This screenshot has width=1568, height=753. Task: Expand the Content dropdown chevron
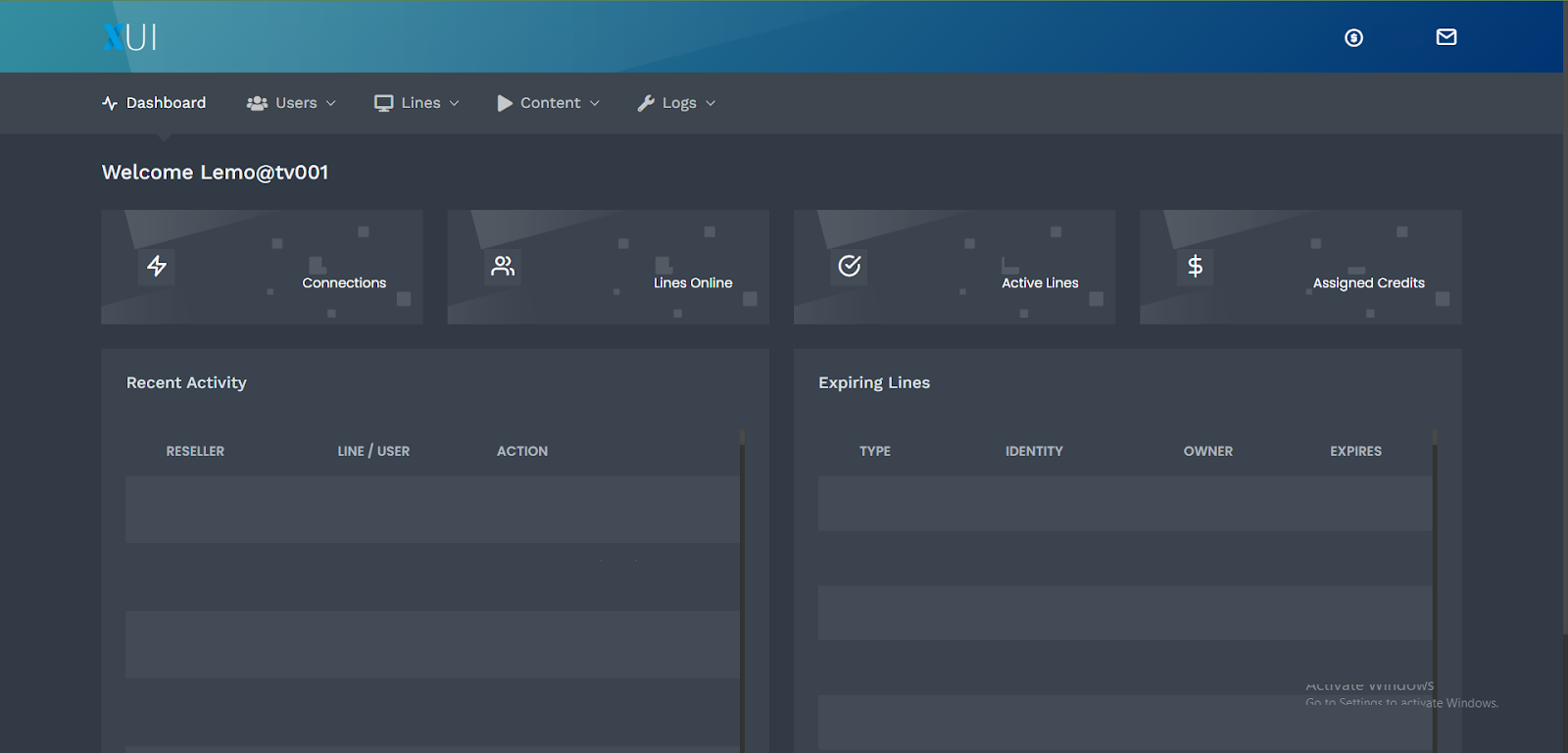[595, 103]
